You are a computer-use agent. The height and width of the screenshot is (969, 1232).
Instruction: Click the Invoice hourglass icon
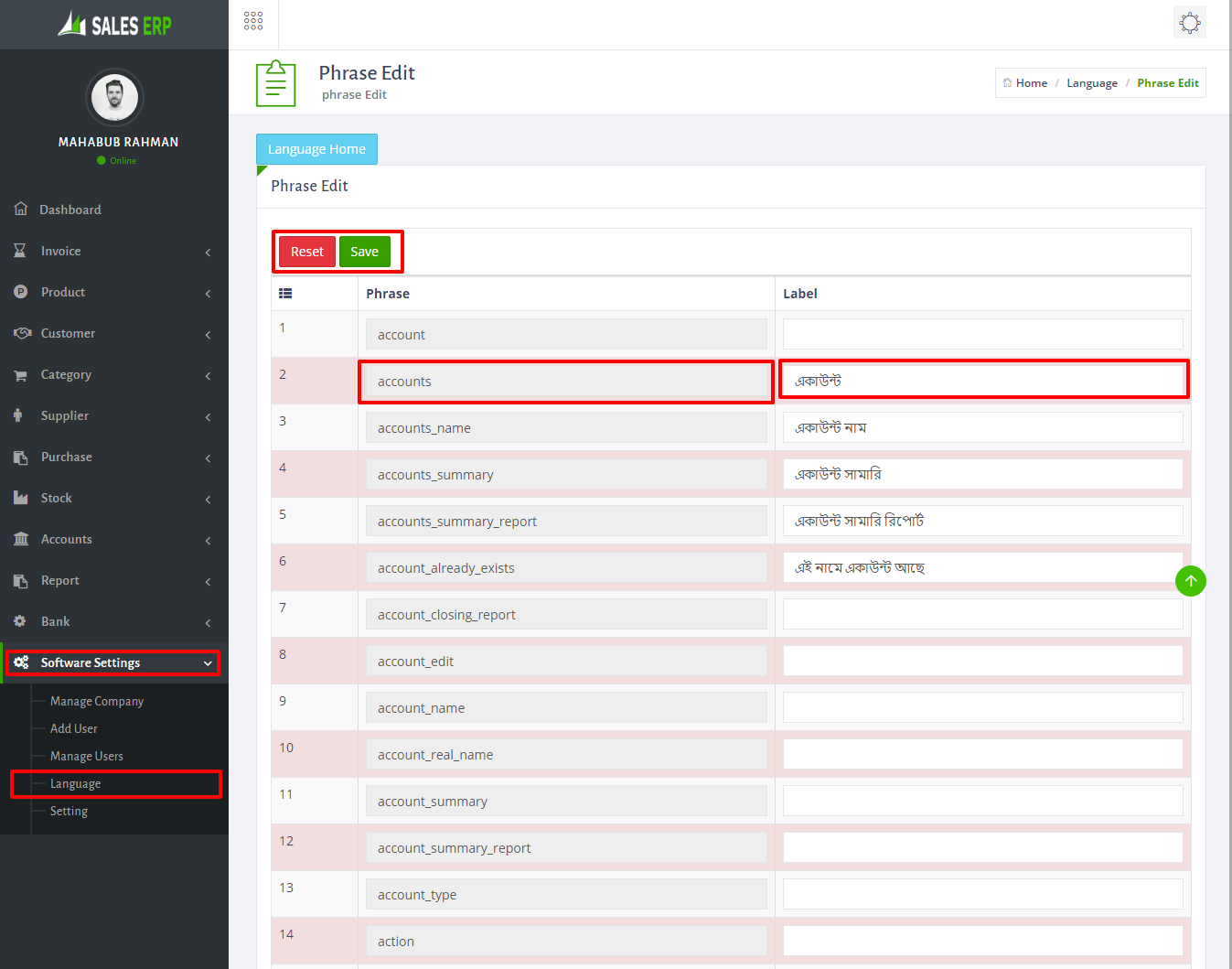20,250
